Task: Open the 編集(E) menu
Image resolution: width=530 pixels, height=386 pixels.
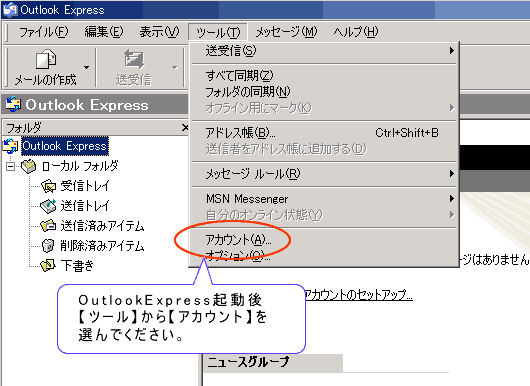Action: (104, 32)
